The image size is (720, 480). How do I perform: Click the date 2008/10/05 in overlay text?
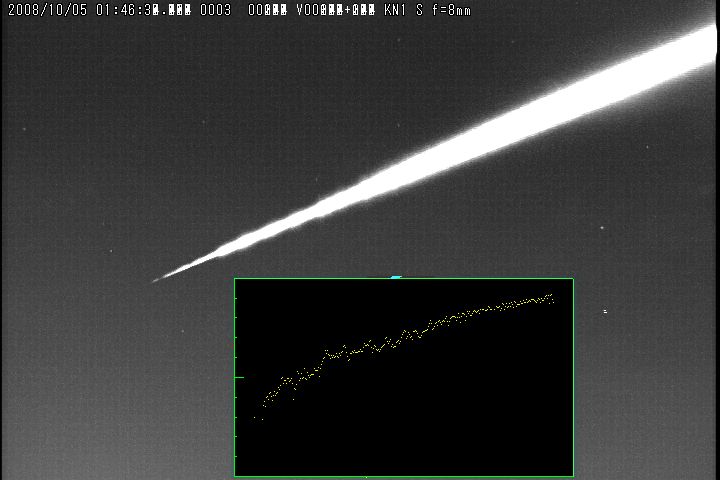(42, 10)
